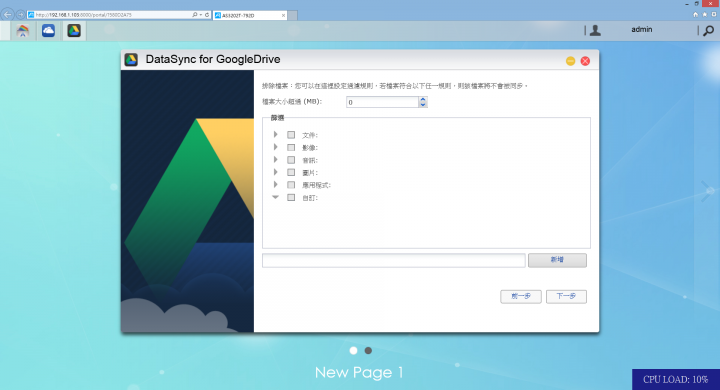Minimize the browser window
The image size is (720, 390).
point(687,4)
